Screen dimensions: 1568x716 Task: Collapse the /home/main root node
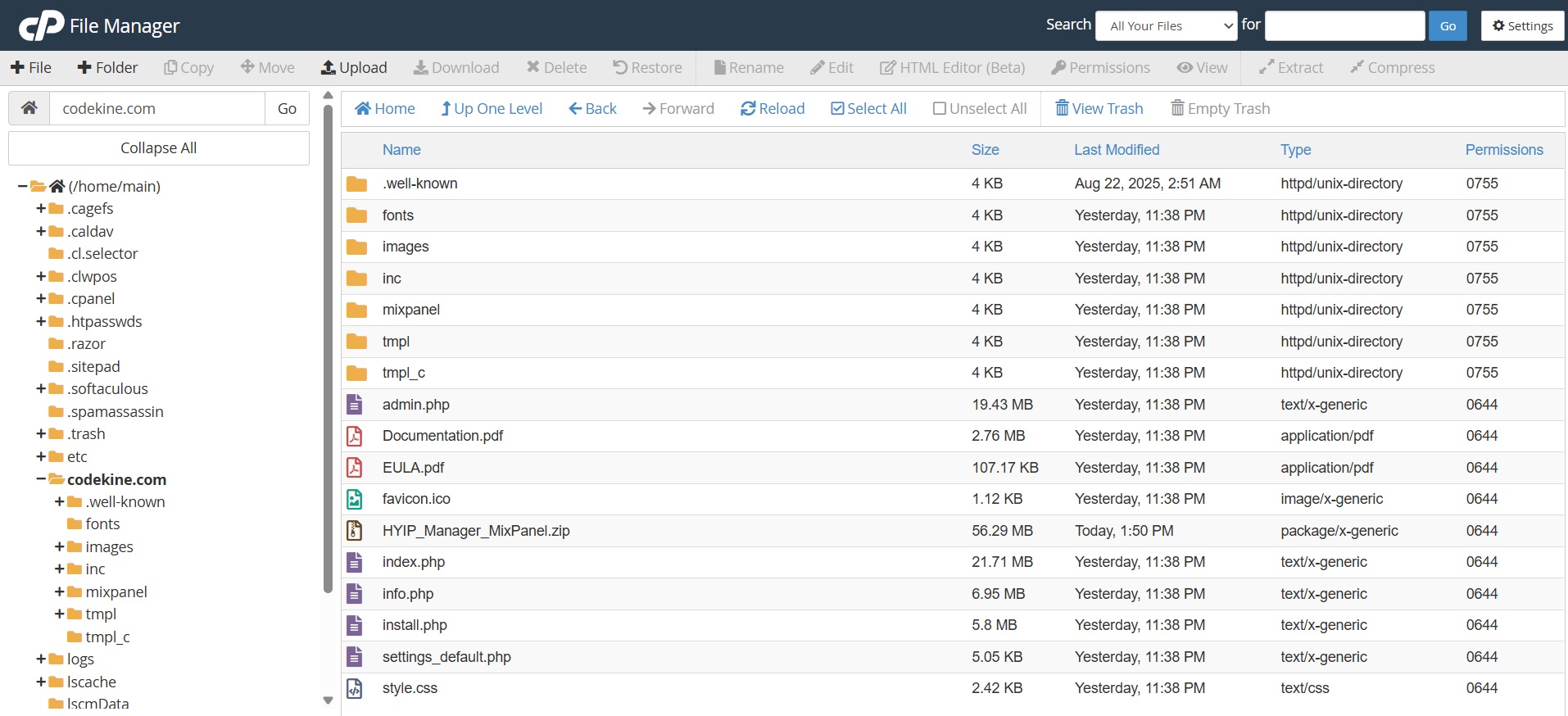pos(22,187)
